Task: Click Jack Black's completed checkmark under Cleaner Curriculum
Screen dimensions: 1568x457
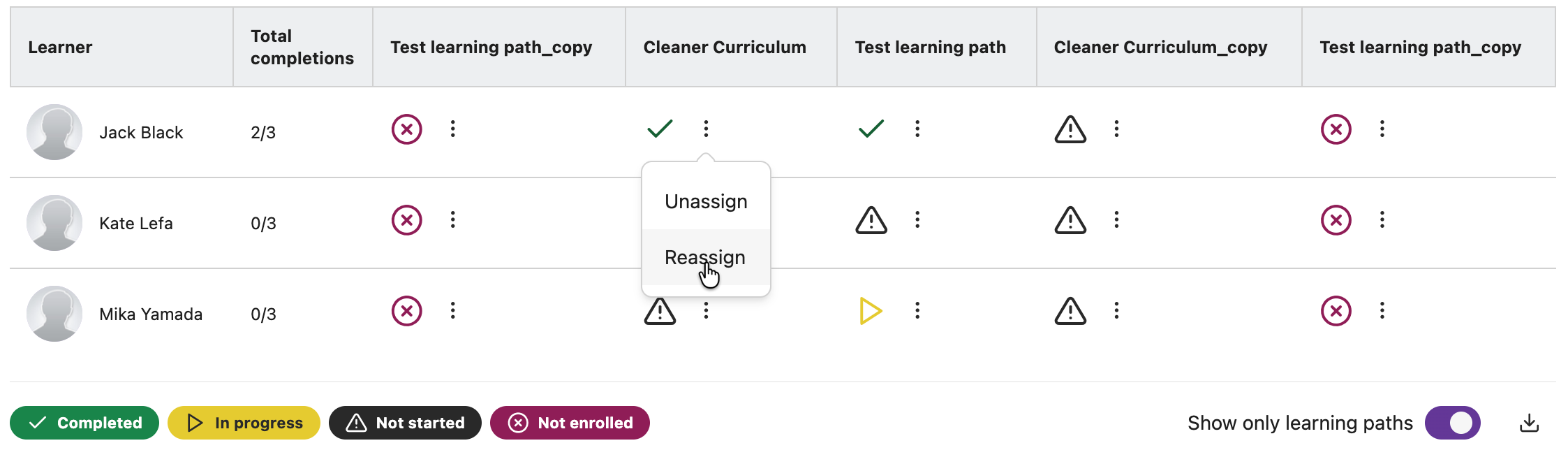Action: [660, 129]
